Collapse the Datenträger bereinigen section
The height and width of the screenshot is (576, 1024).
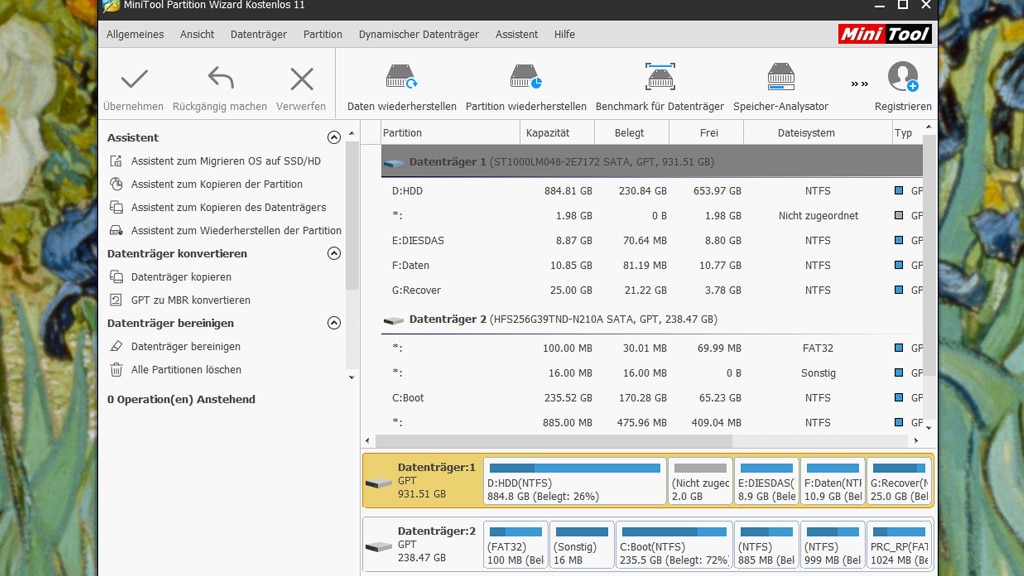tap(334, 322)
